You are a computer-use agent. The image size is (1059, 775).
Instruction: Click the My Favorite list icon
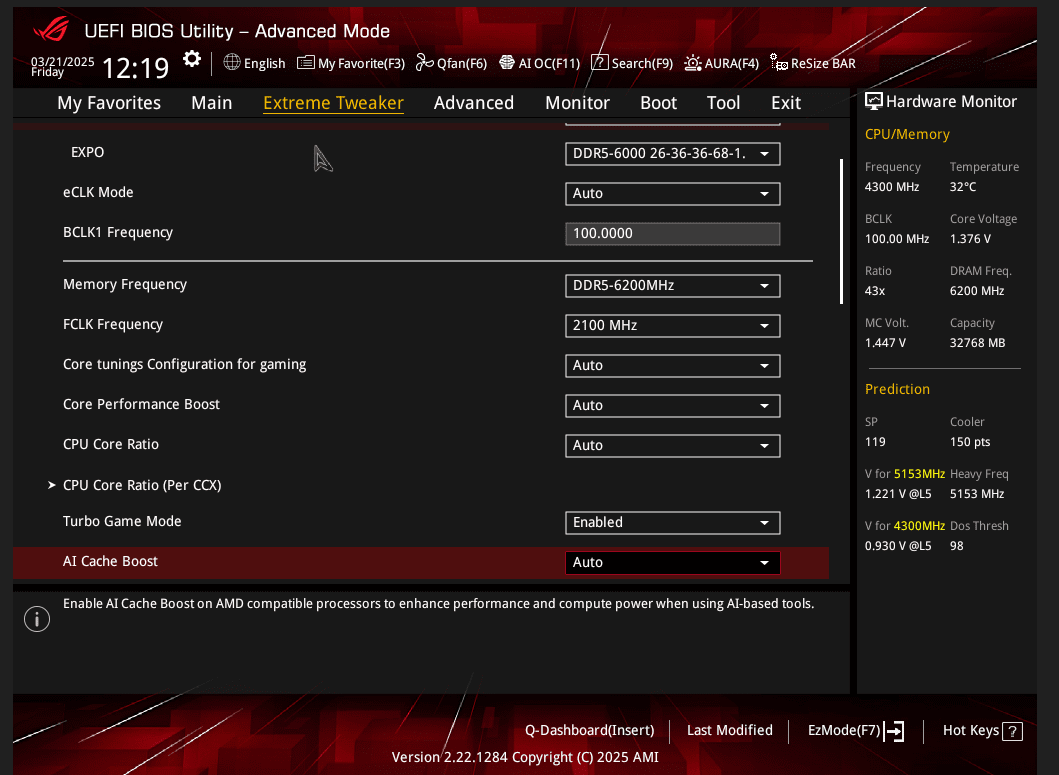tap(306, 63)
